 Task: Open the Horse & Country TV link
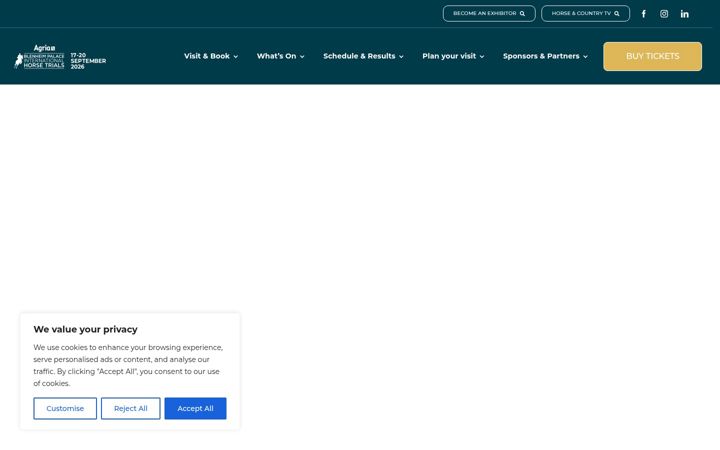585,14
